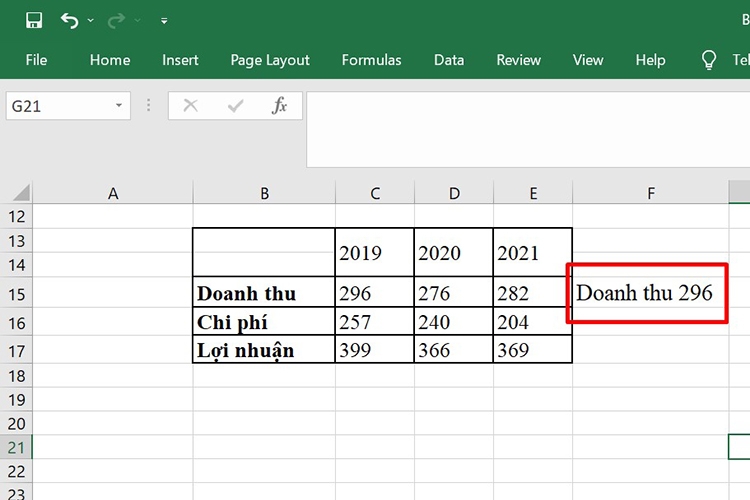
Task: Click the Lợi nhuận label cell
Action: (264, 349)
